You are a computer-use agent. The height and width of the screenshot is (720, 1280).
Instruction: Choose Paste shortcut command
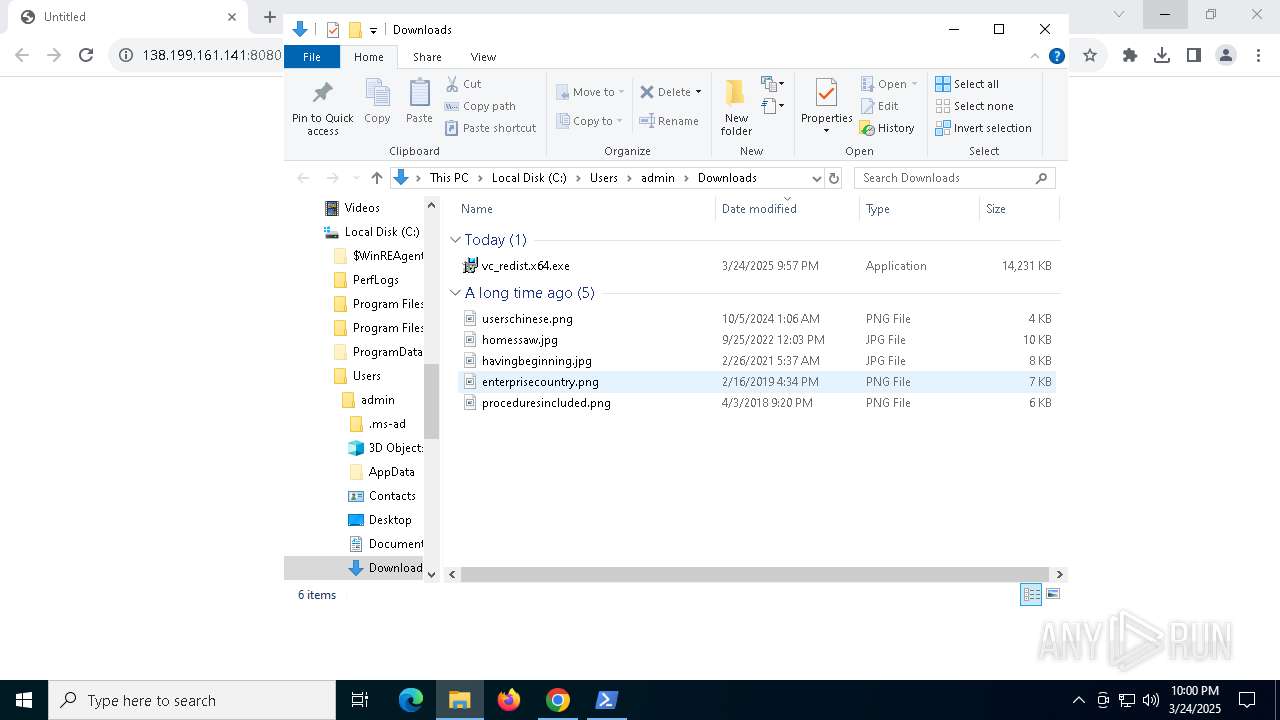click(490, 128)
